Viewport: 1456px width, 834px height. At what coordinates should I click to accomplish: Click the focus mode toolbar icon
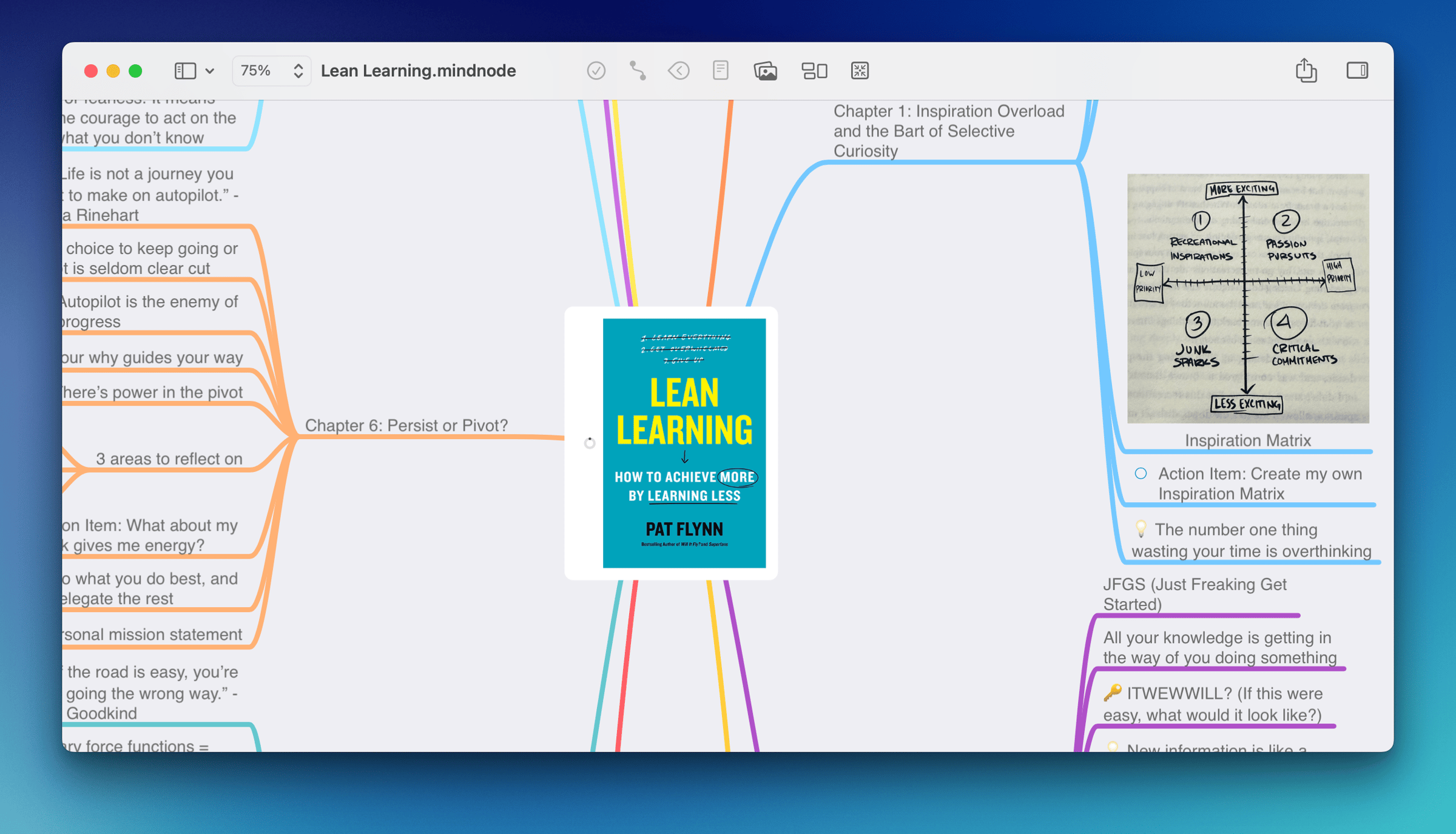pyautogui.click(x=860, y=71)
